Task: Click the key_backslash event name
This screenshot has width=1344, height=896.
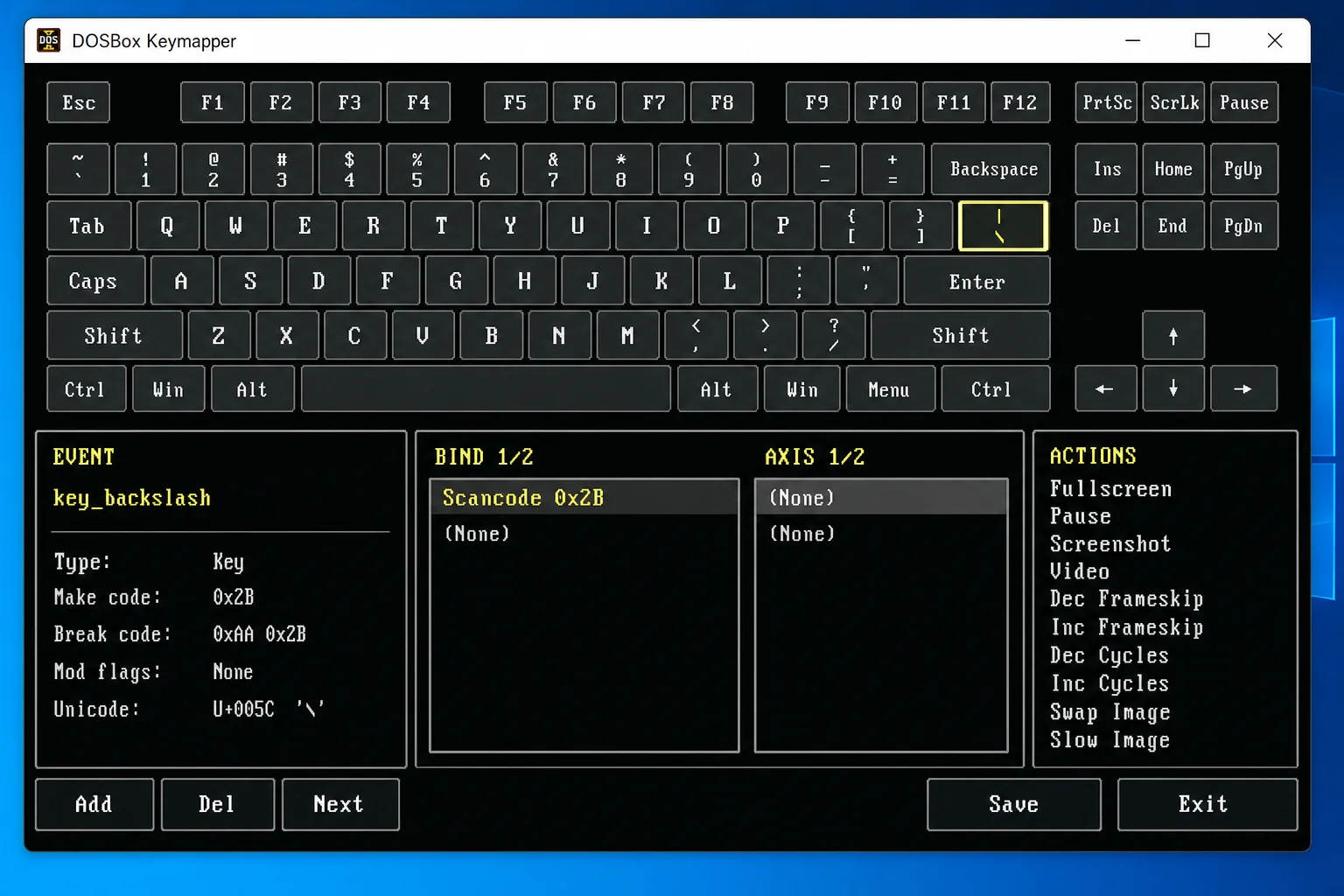Action: coord(132,498)
